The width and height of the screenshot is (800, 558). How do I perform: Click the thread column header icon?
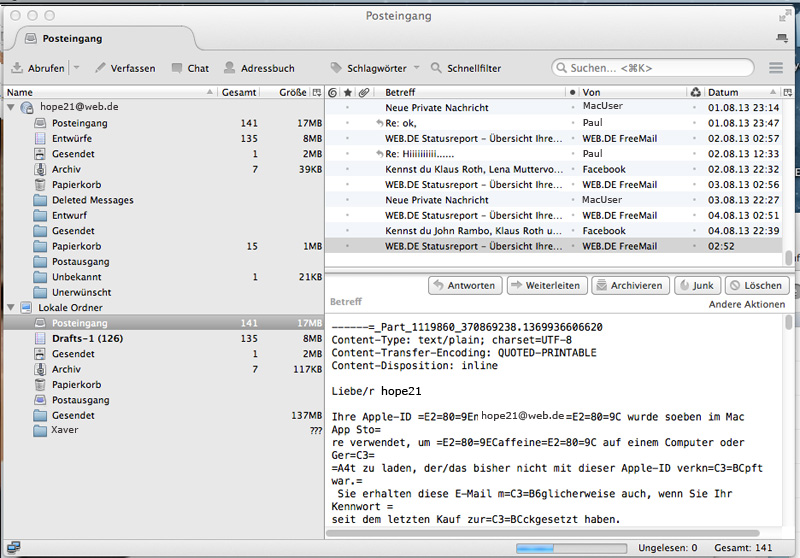point(333,92)
